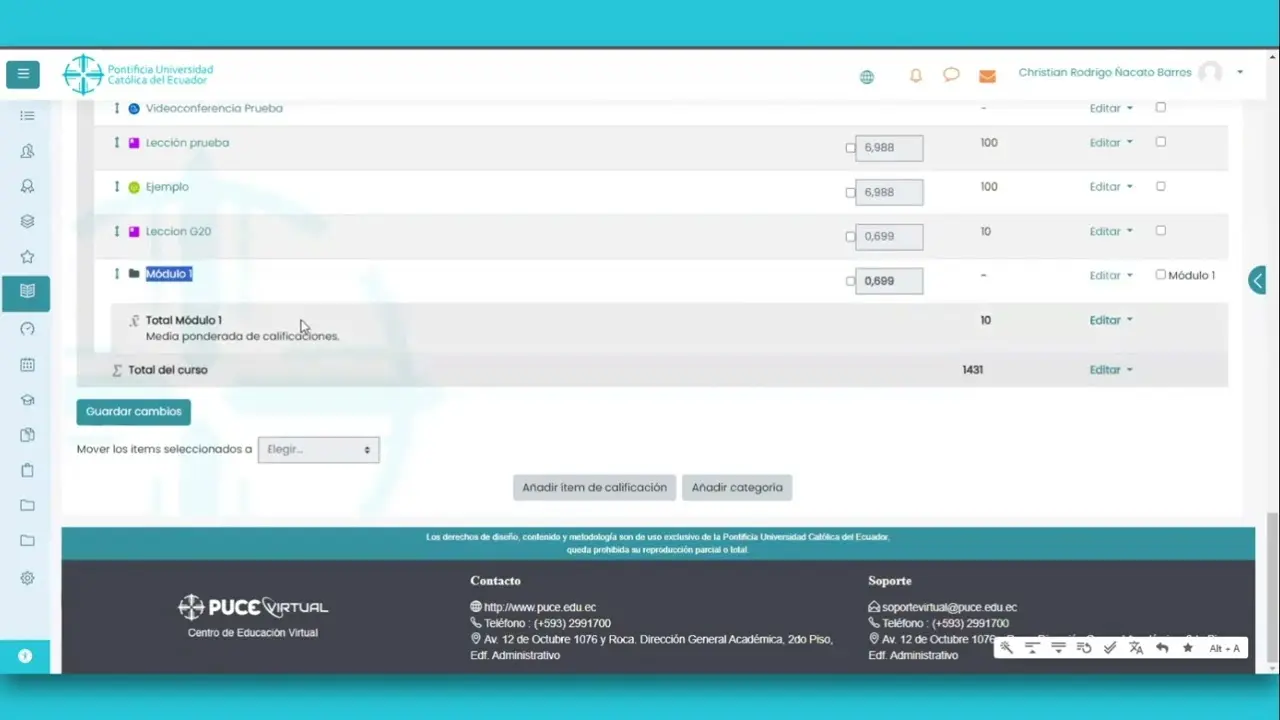The height and width of the screenshot is (720, 1280).
Task: Toggle weight override checkbox for Módulo 1
Action: [851, 281]
